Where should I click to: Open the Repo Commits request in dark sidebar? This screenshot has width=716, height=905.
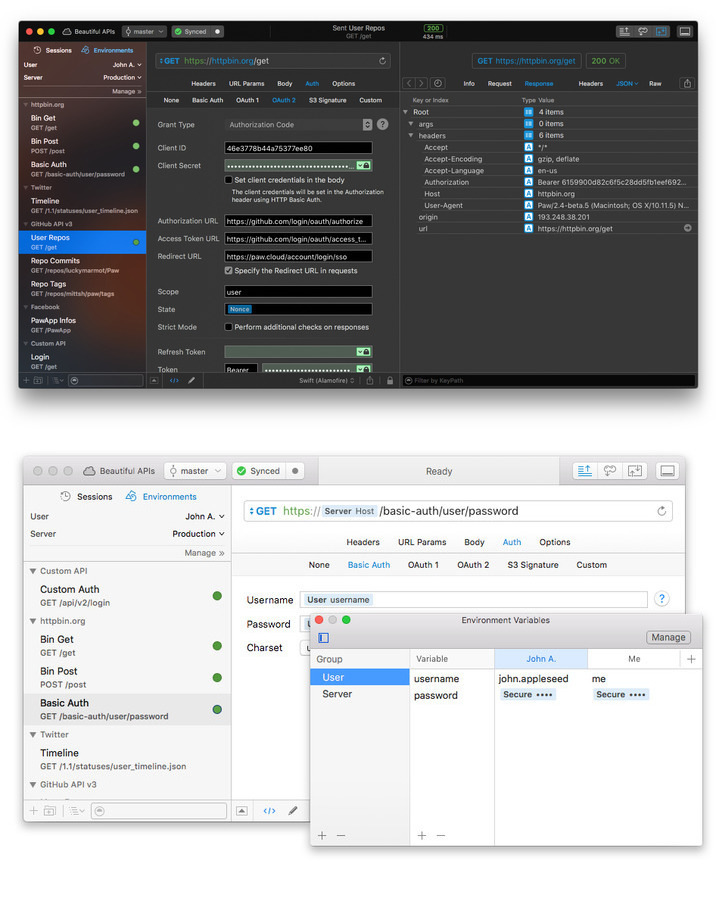click(83, 265)
